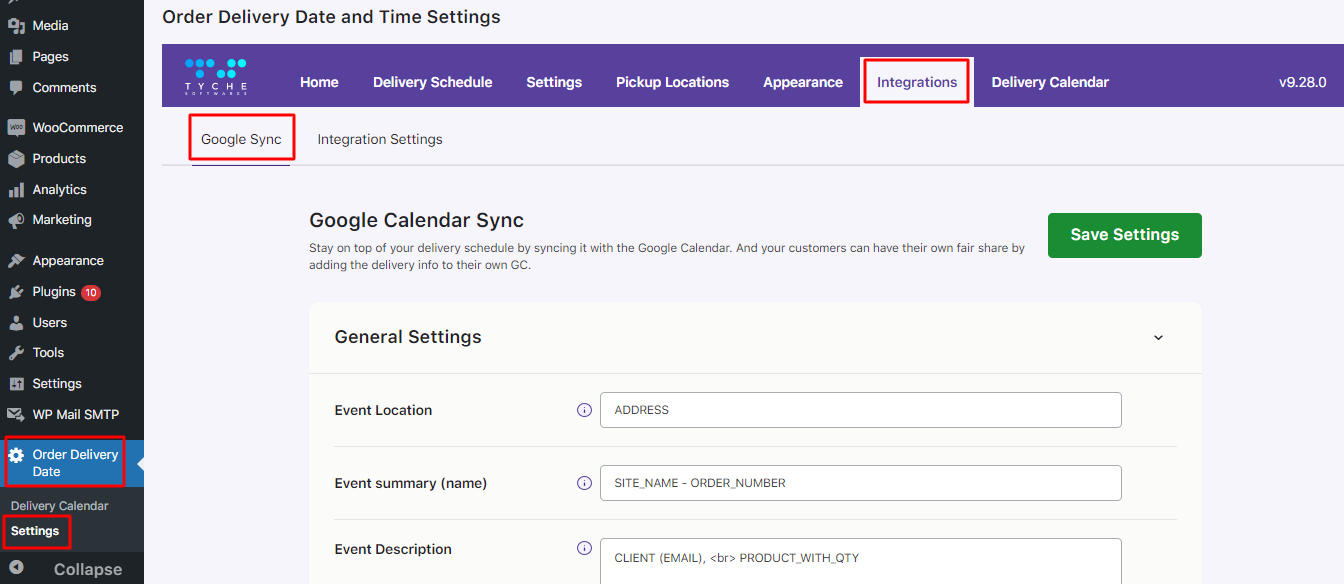Open the Delivery Calendar tab

click(1050, 82)
